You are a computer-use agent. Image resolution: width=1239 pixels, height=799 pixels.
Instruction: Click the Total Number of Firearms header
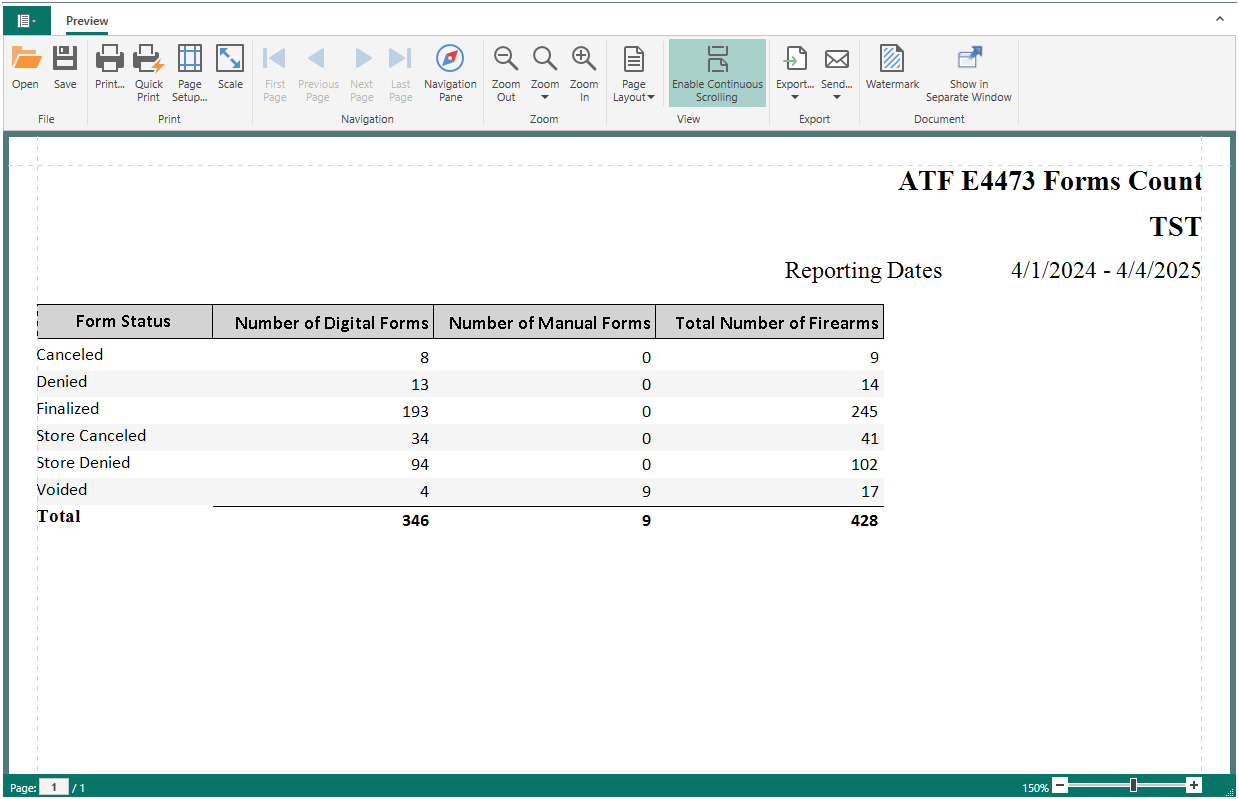770,321
